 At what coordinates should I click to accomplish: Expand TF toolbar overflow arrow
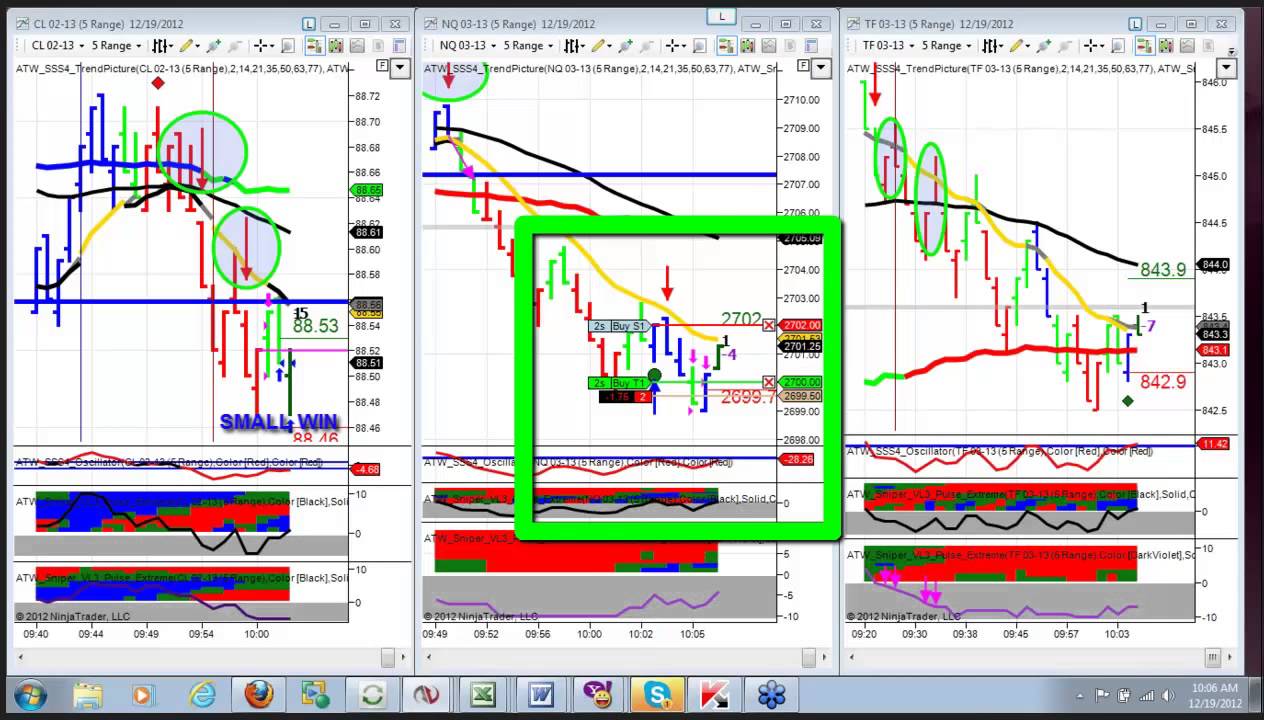point(1231,52)
